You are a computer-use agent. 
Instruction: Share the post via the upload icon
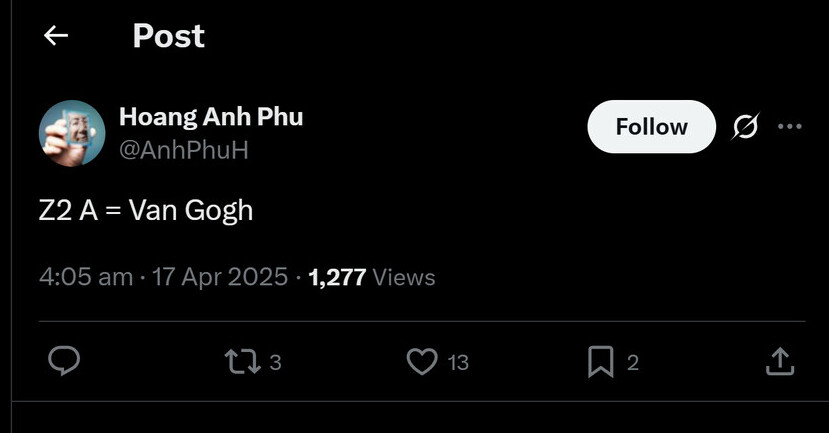[780, 362]
